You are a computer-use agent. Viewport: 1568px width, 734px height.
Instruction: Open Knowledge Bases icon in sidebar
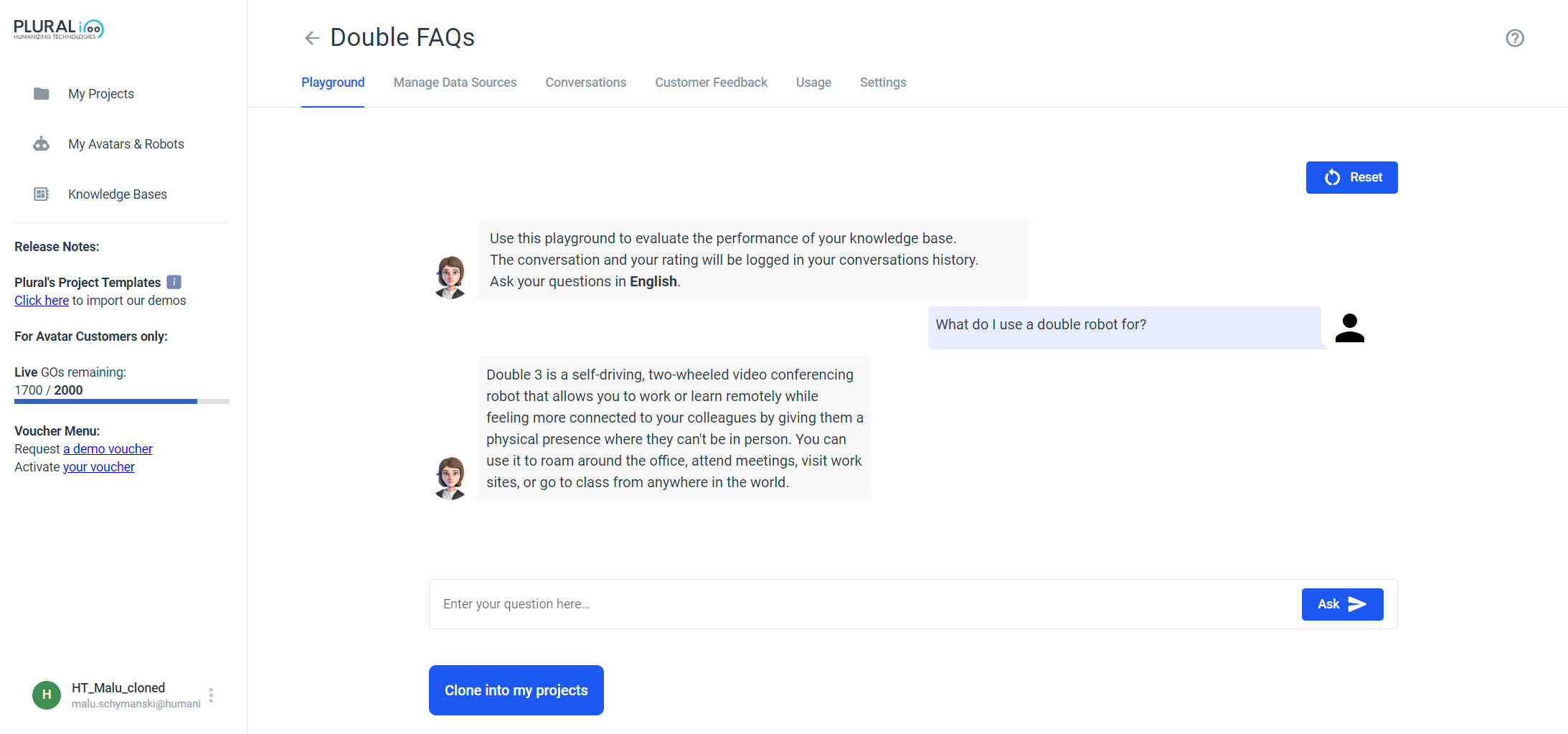pyautogui.click(x=42, y=194)
